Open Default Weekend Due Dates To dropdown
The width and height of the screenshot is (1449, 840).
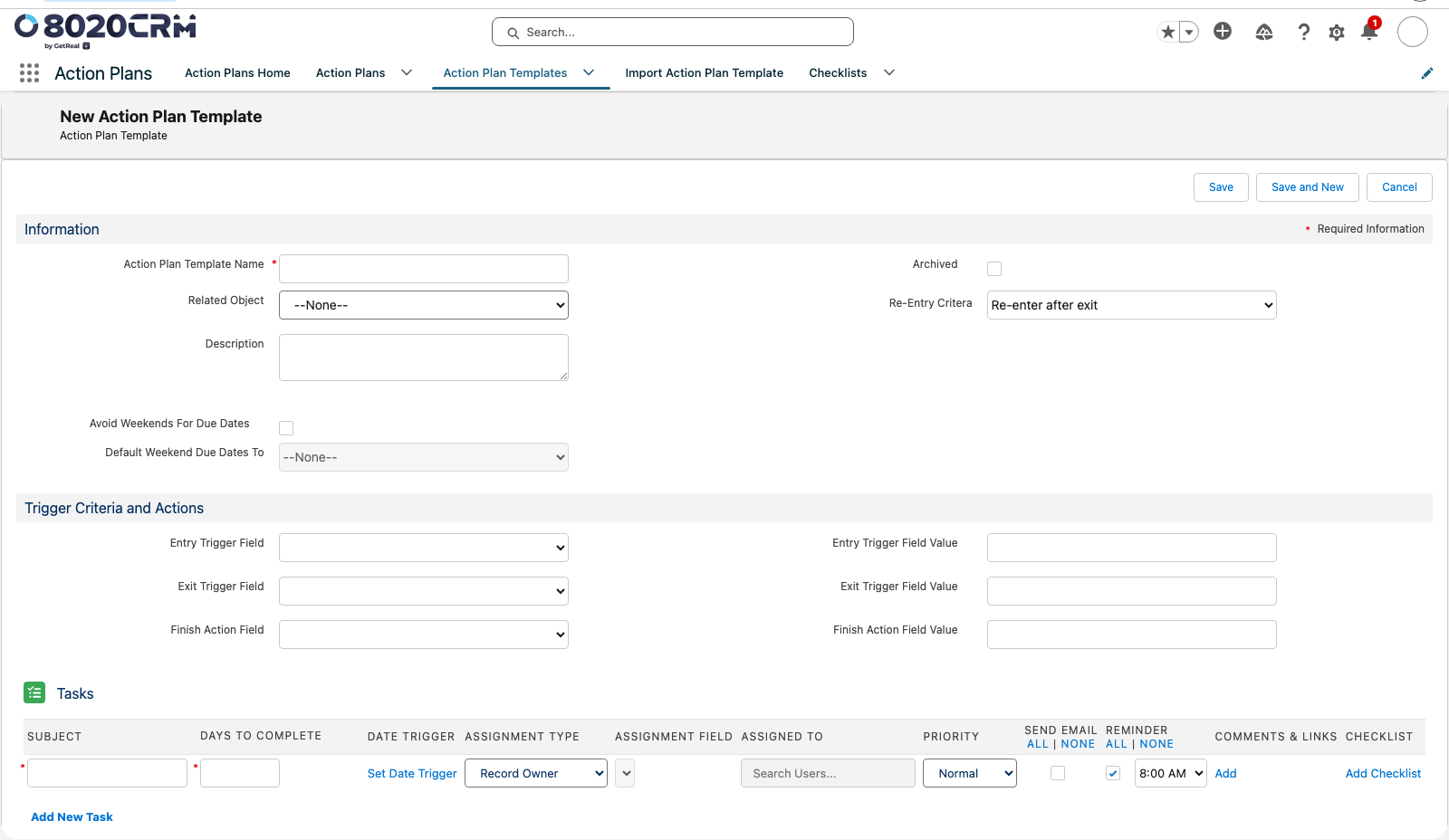click(424, 457)
